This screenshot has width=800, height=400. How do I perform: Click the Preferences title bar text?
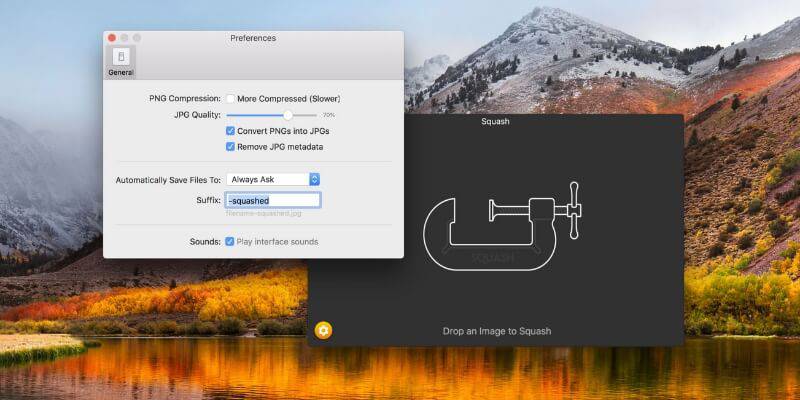coord(253,38)
